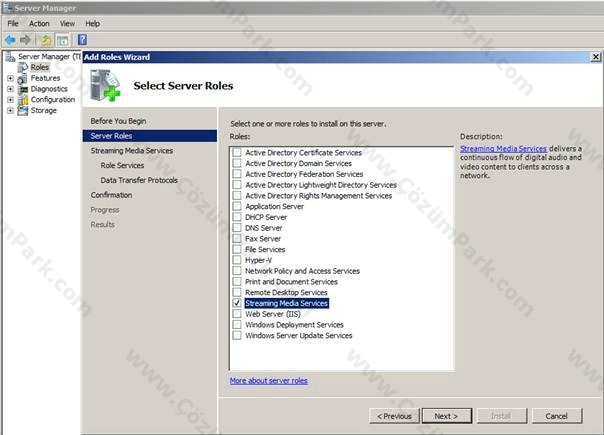The height and width of the screenshot is (435, 604).
Task: Expand the Configuration tree node
Action: click(10, 100)
